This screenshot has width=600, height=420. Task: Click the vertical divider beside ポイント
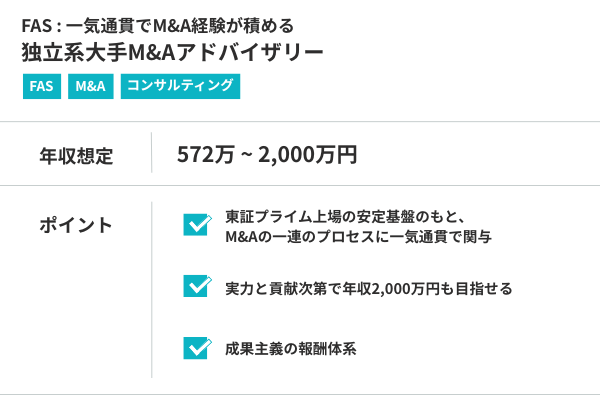tap(152, 290)
